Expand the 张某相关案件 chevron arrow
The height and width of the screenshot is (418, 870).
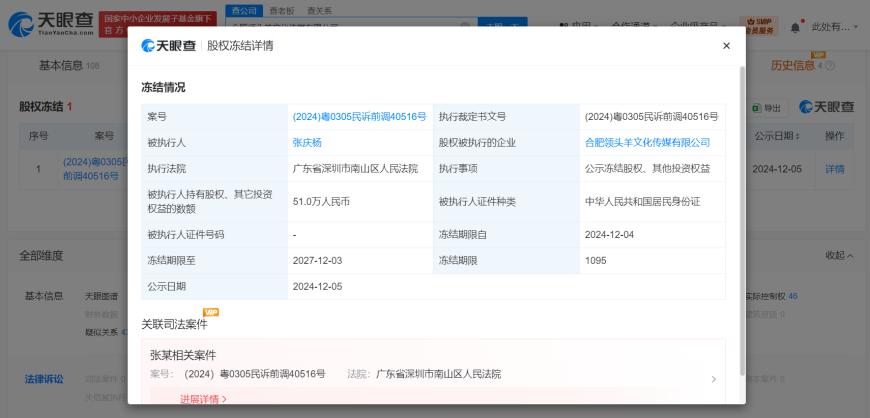click(713, 379)
